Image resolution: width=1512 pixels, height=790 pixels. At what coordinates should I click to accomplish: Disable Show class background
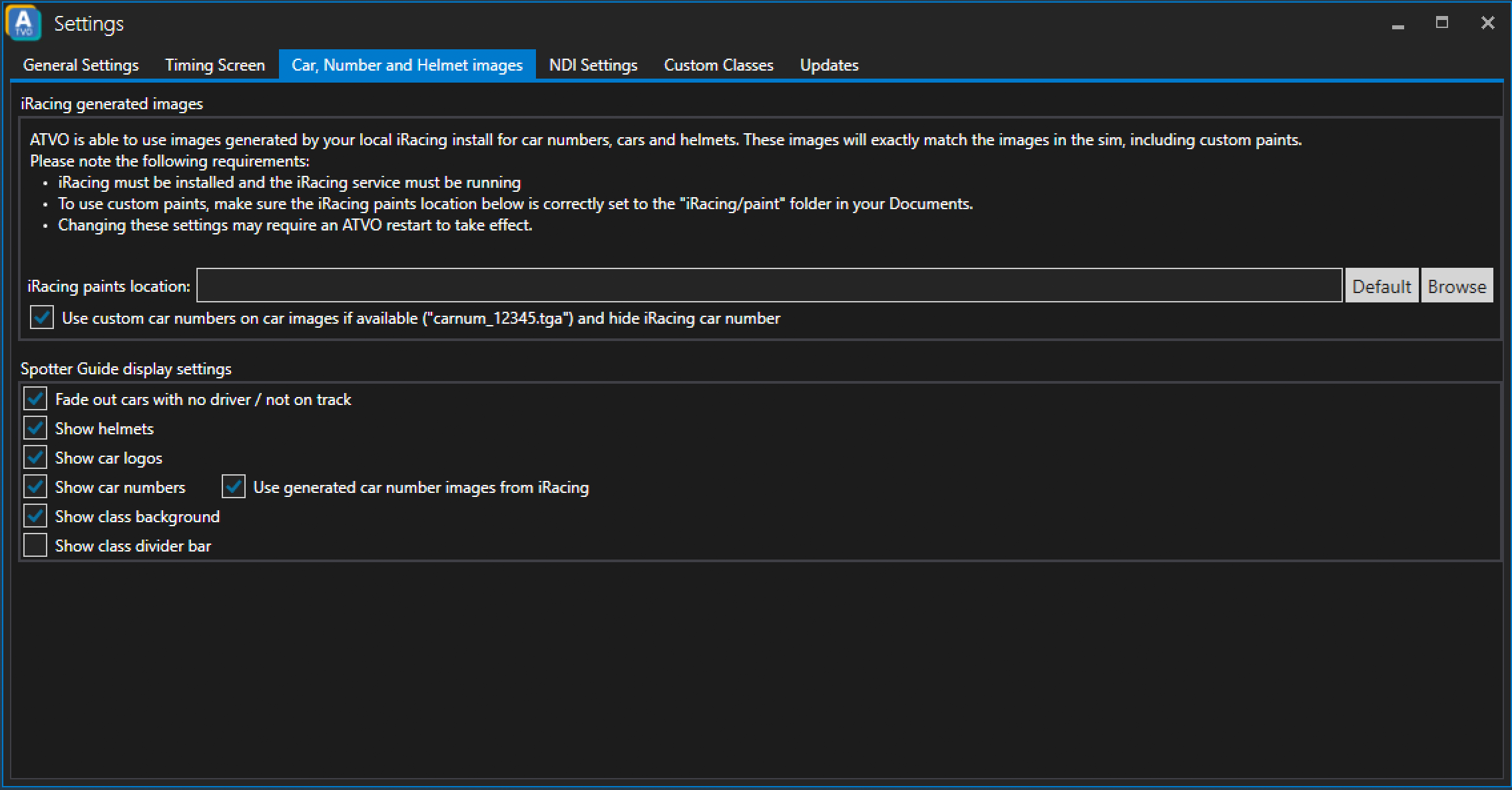pyautogui.click(x=35, y=516)
